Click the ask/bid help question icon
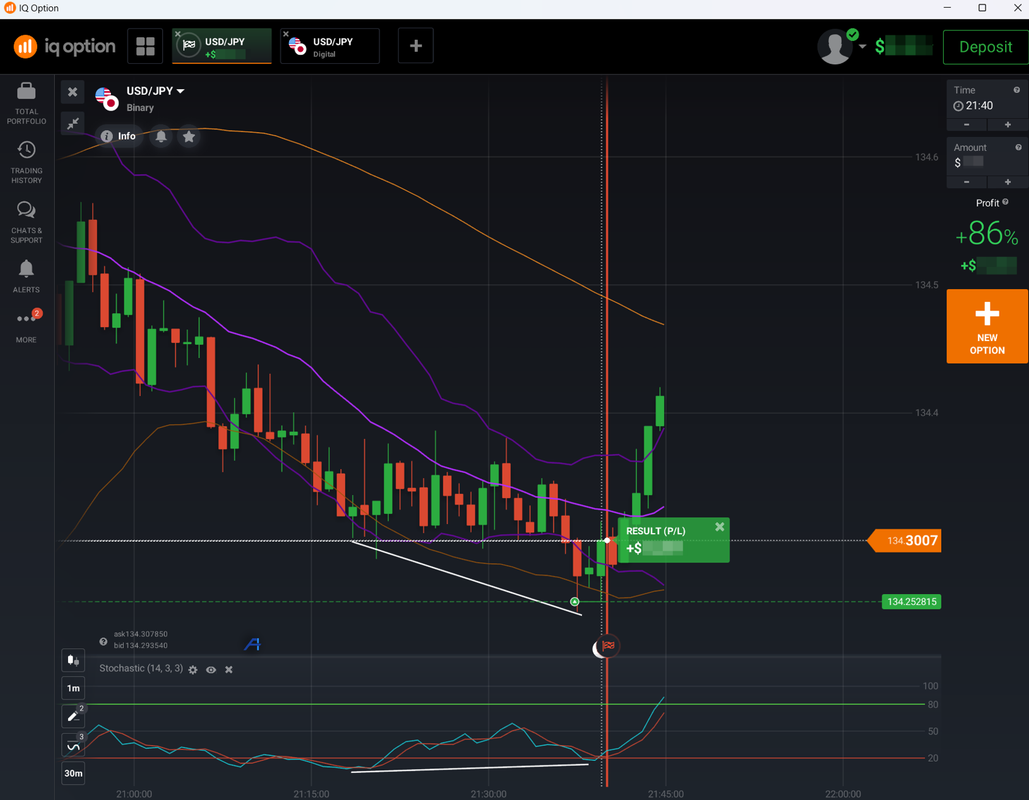Image resolution: width=1029 pixels, height=800 pixels. (103, 641)
